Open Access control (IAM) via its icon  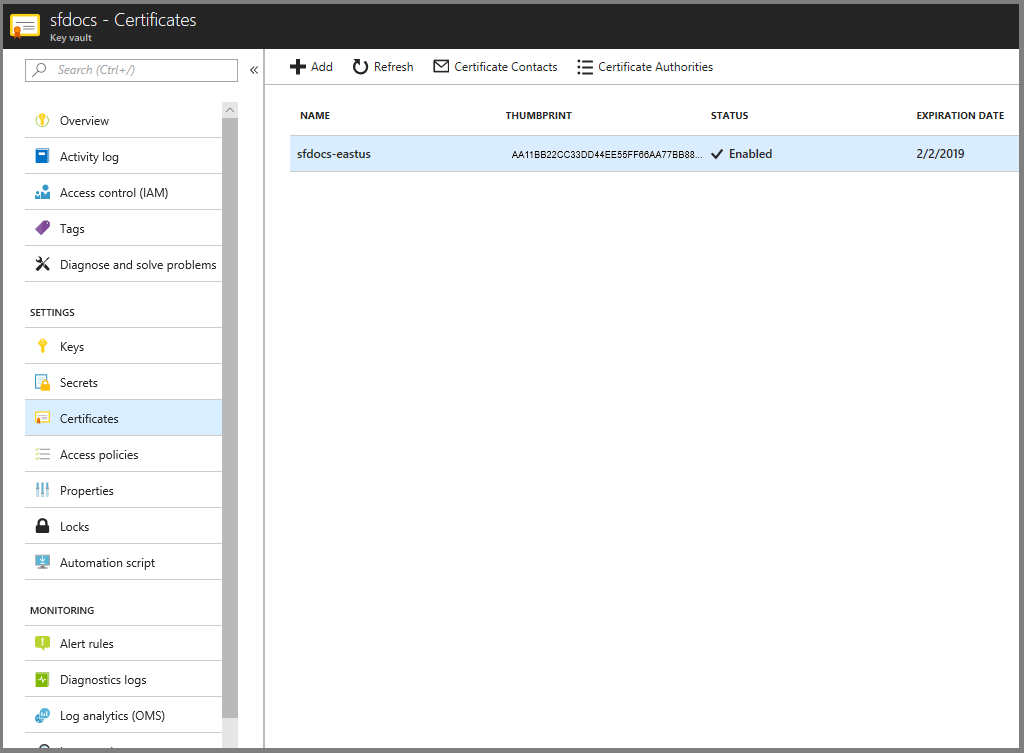[x=44, y=192]
